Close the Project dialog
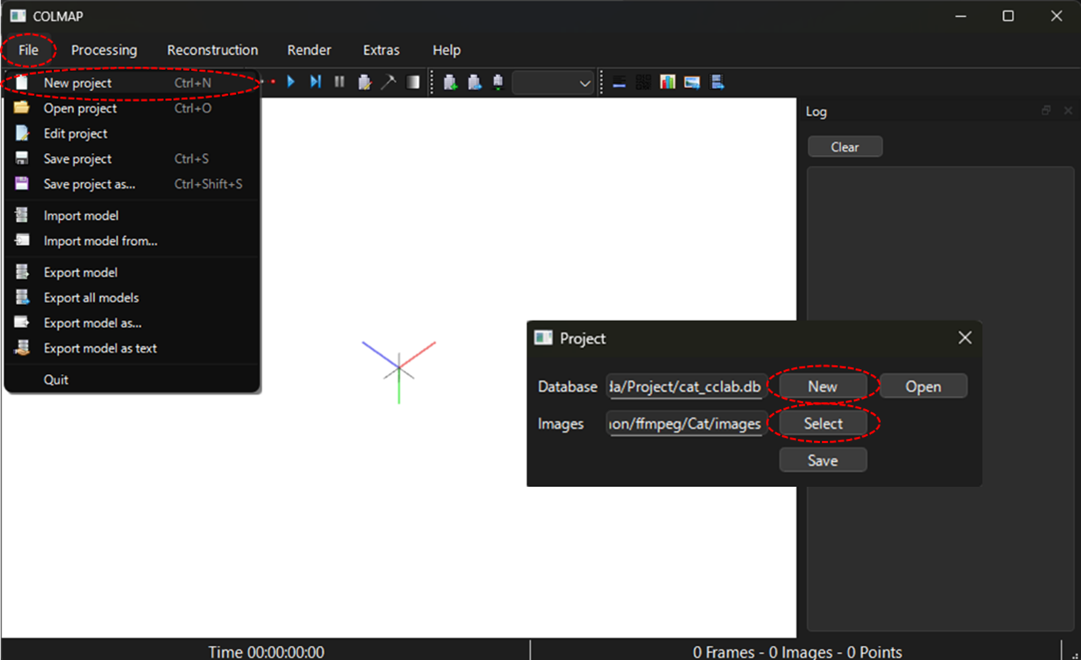The image size is (1081, 660). click(x=964, y=338)
